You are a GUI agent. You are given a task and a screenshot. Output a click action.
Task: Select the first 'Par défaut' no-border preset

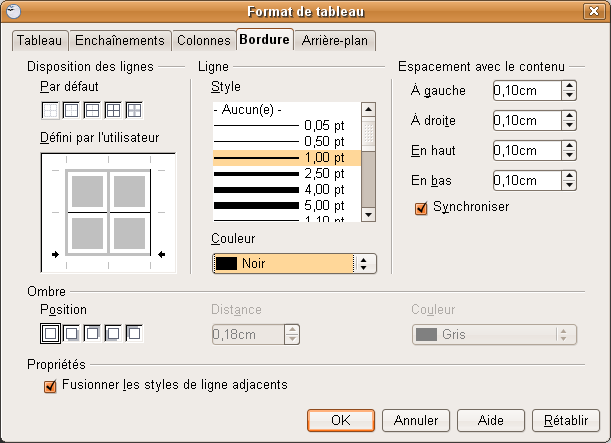pyautogui.click(x=50, y=110)
